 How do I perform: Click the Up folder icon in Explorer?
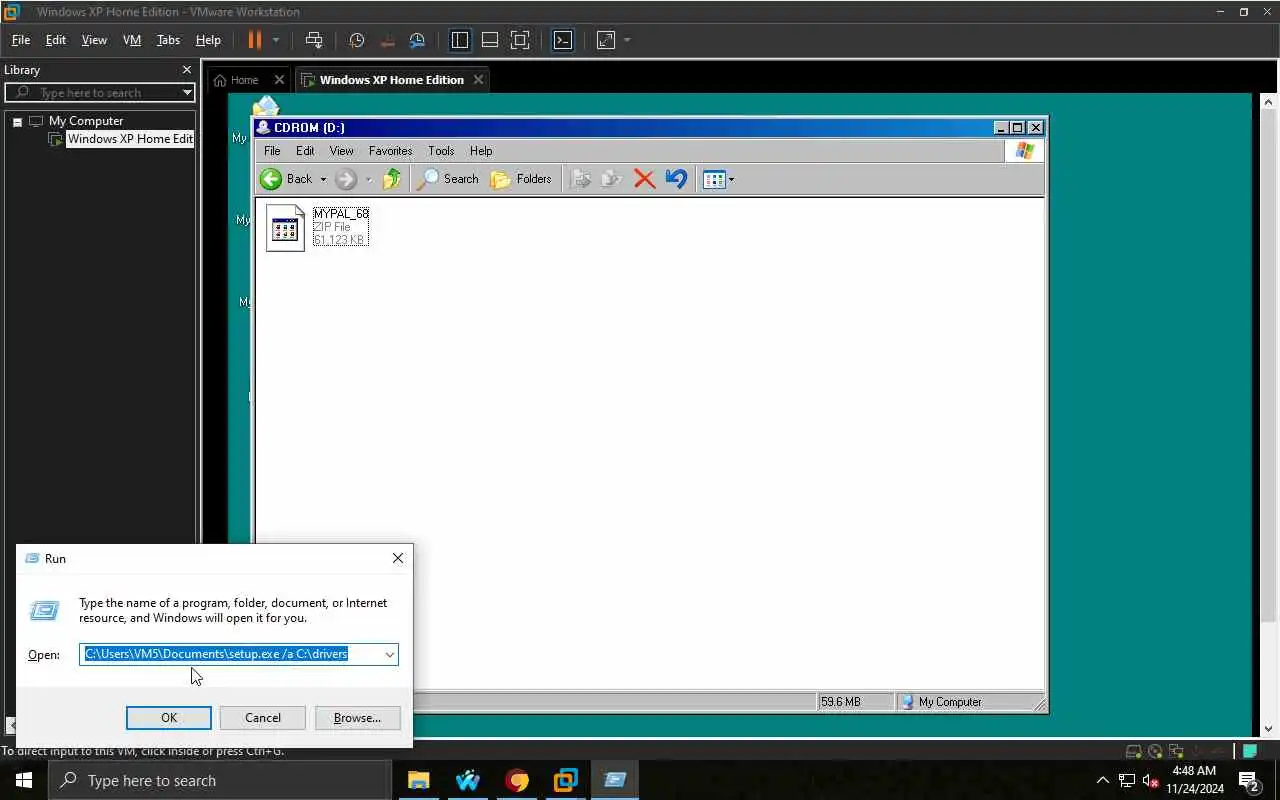pos(392,179)
